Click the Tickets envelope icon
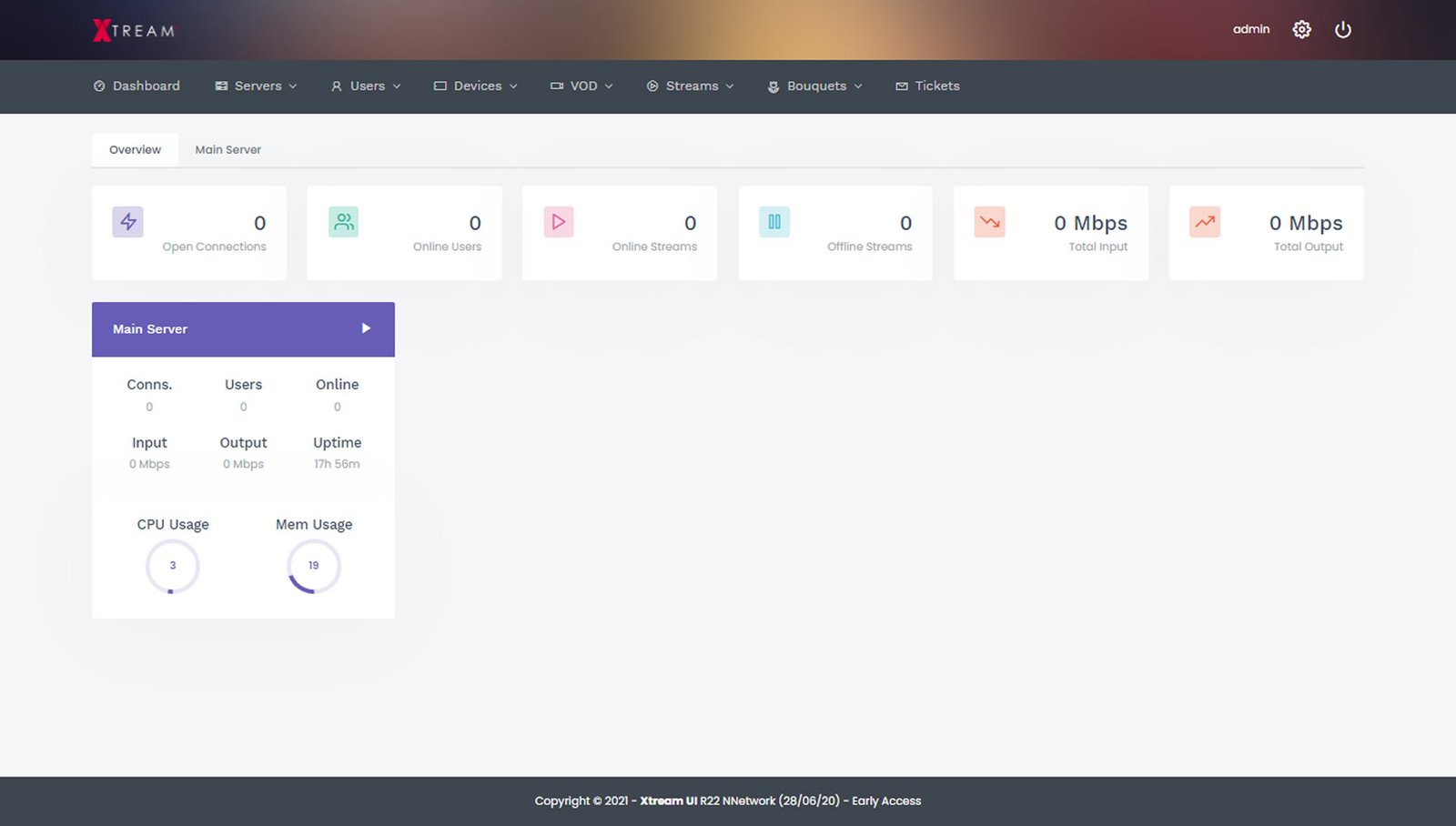This screenshot has width=1456, height=826. 902,86
